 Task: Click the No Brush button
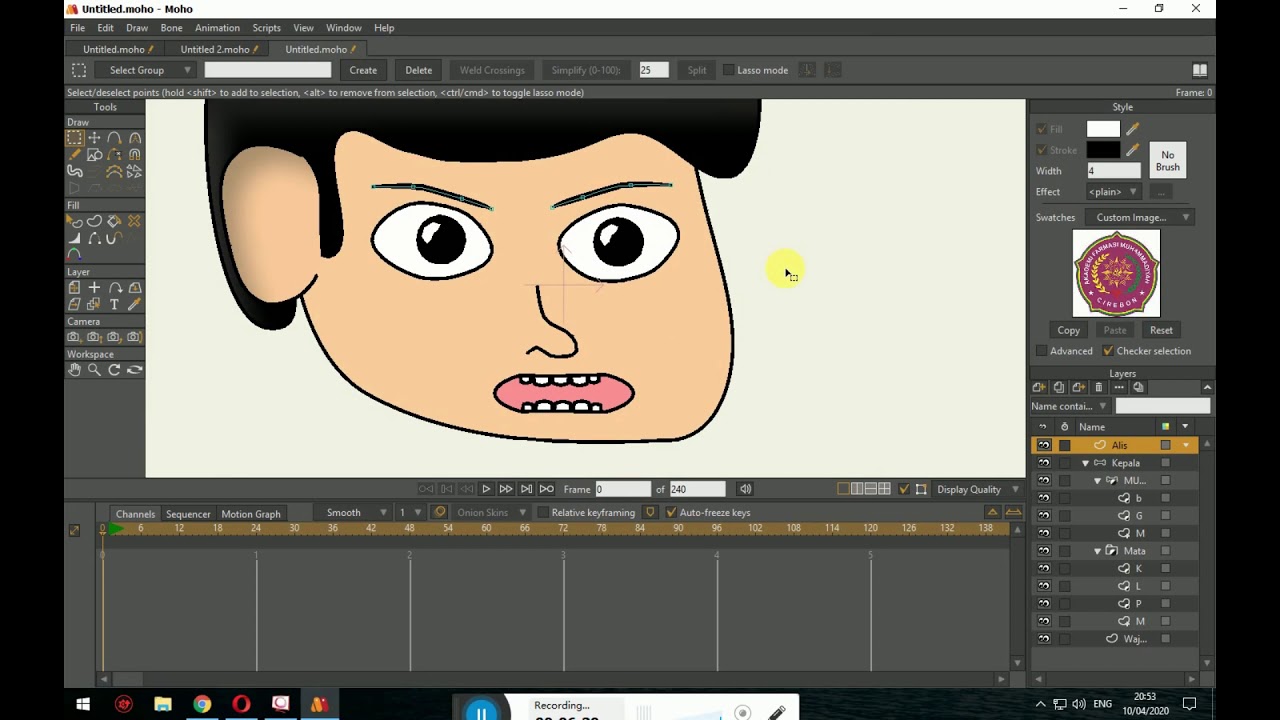[1167, 161]
